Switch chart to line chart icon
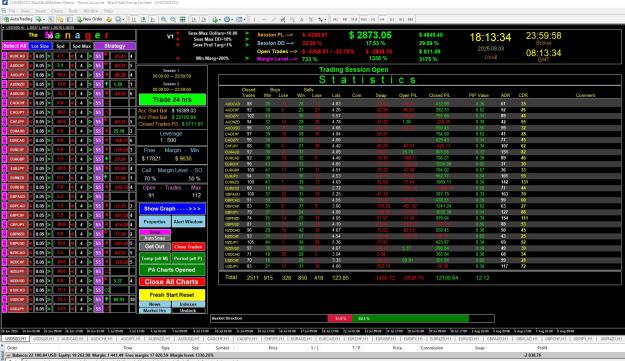 click(x=152, y=19)
